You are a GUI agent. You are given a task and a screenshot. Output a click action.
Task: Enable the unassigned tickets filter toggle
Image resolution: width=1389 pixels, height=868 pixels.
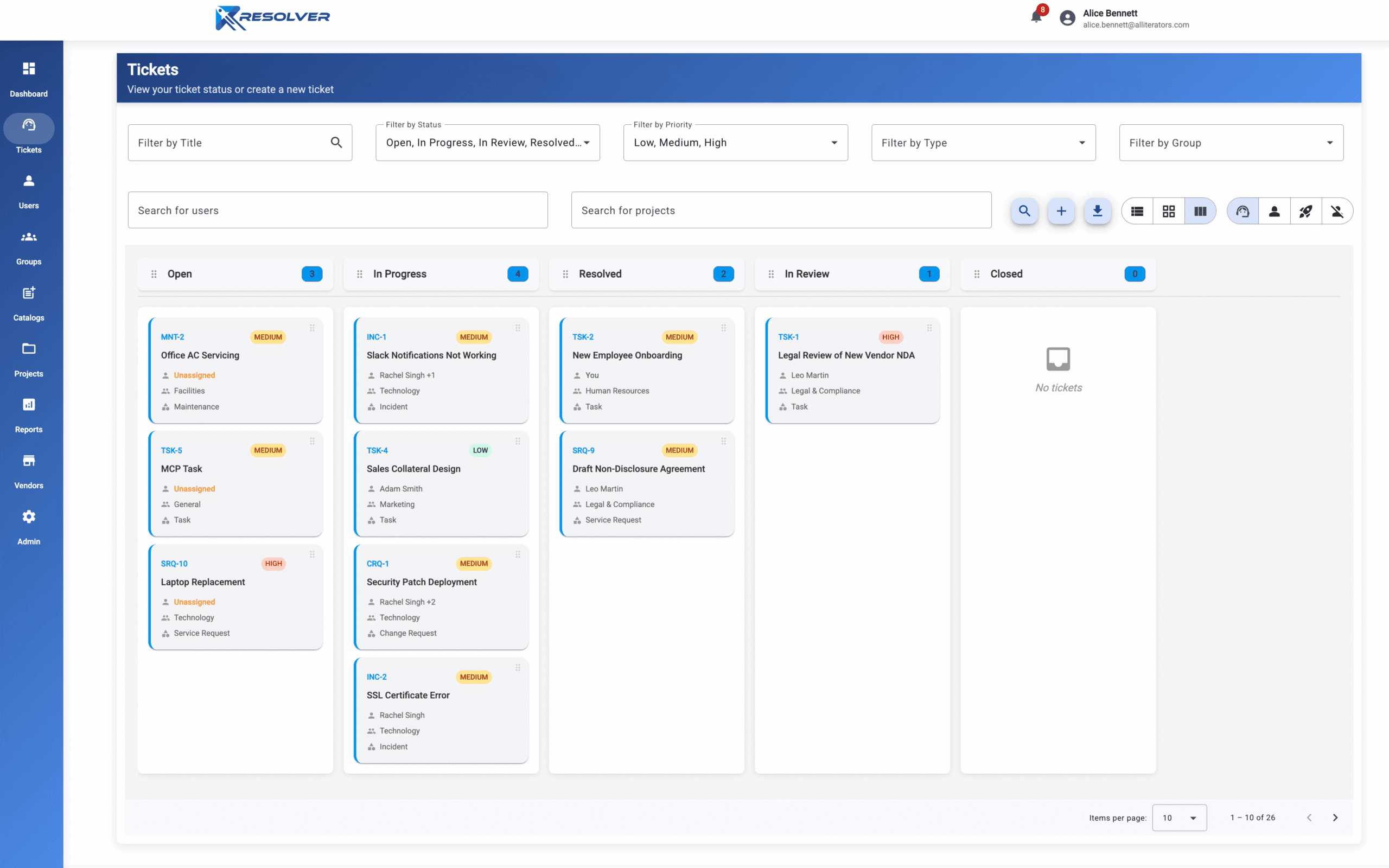coord(1338,210)
